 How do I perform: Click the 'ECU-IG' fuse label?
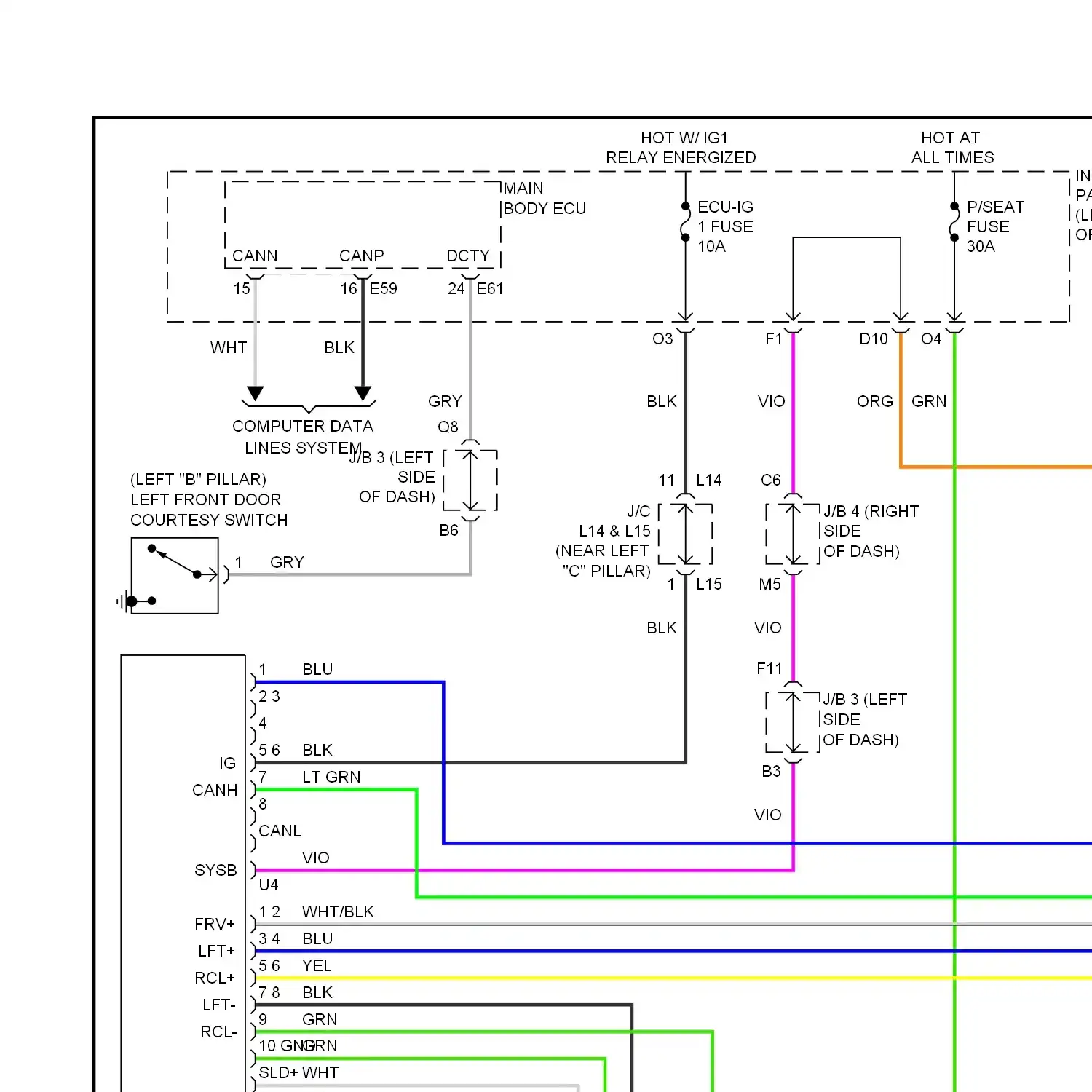coord(726,207)
